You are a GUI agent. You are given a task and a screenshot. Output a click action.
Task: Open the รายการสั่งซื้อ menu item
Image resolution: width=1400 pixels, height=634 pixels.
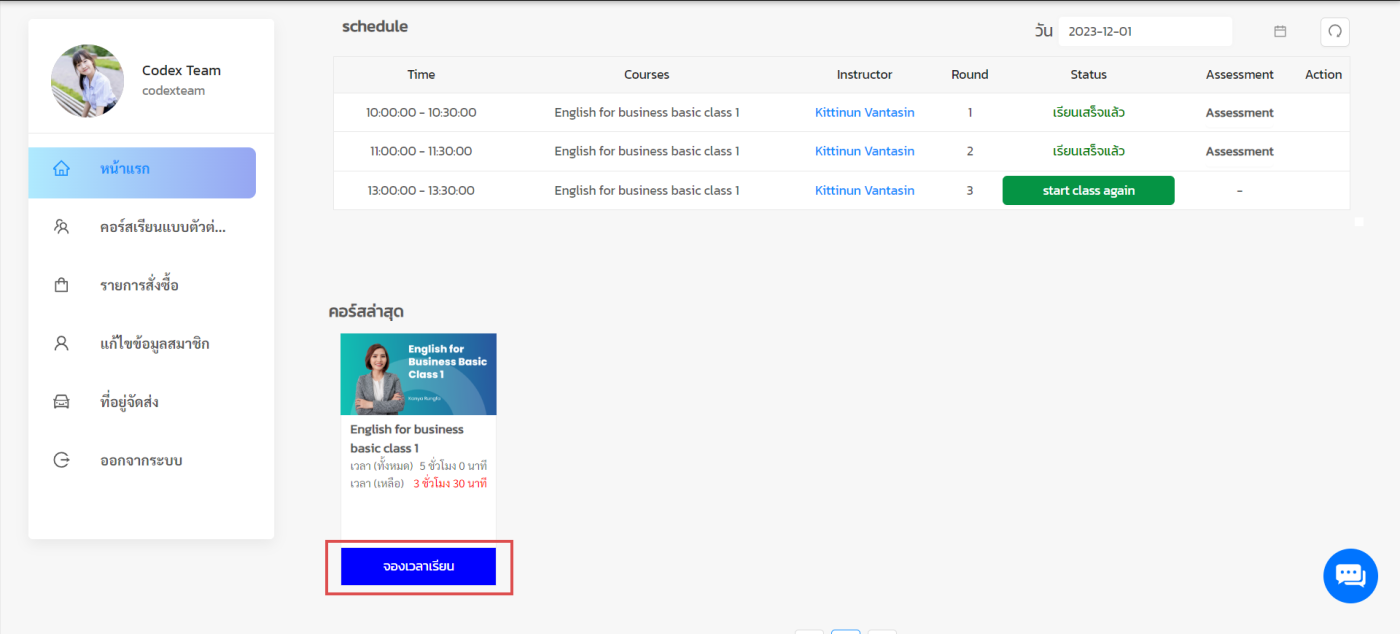tap(139, 286)
